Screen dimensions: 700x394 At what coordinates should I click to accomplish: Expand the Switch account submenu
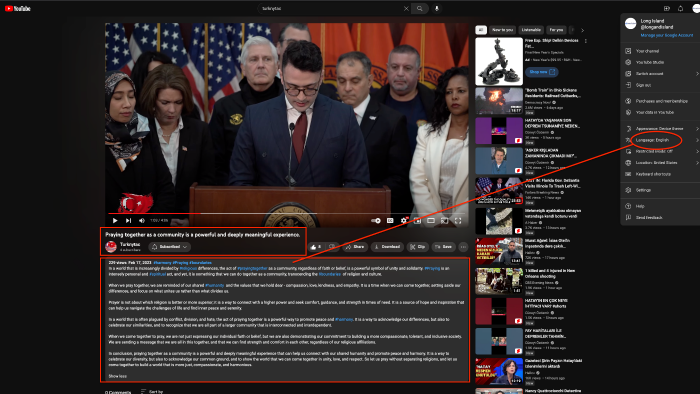(x=662, y=74)
